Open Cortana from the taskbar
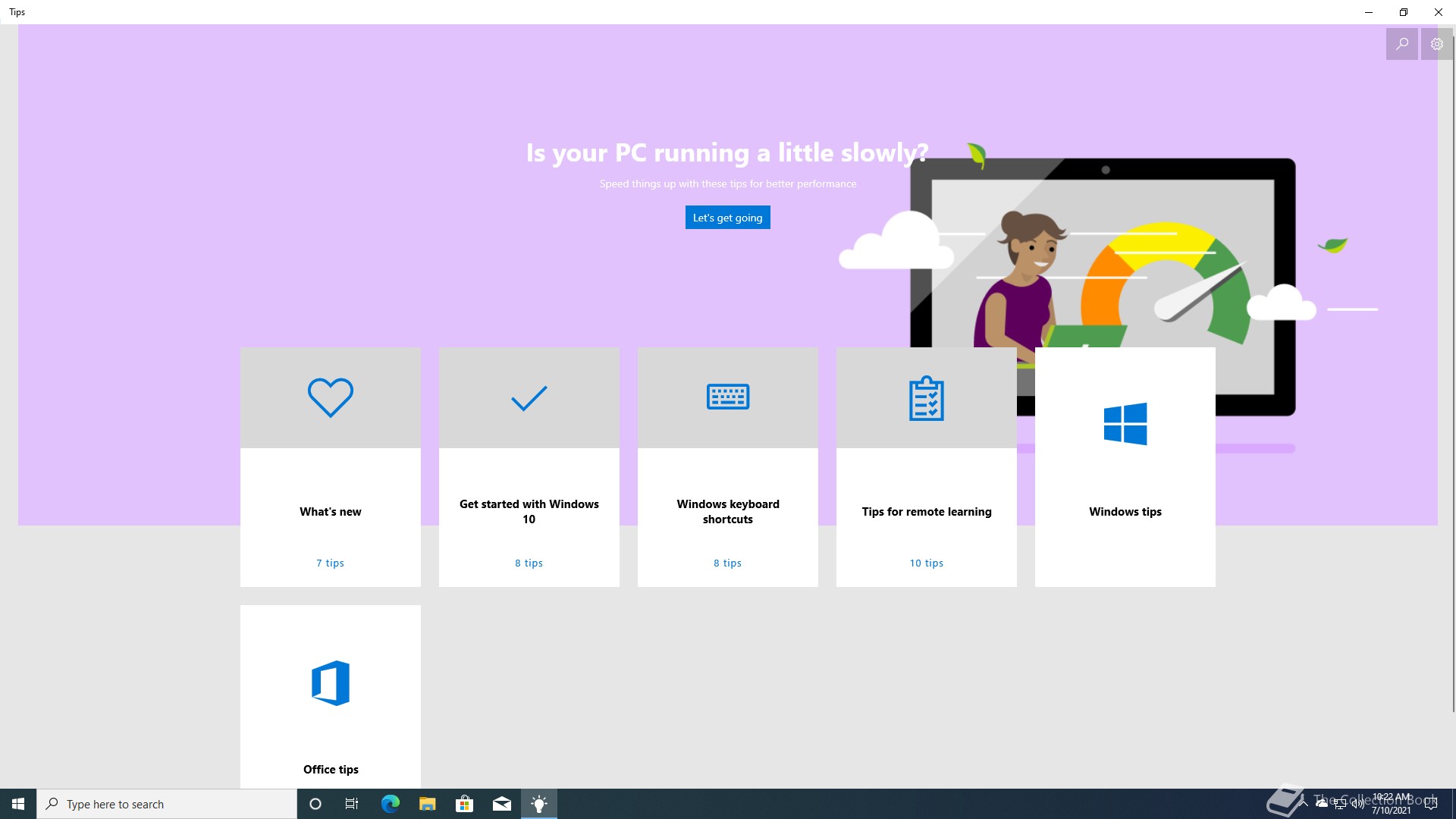 click(315, 804)
